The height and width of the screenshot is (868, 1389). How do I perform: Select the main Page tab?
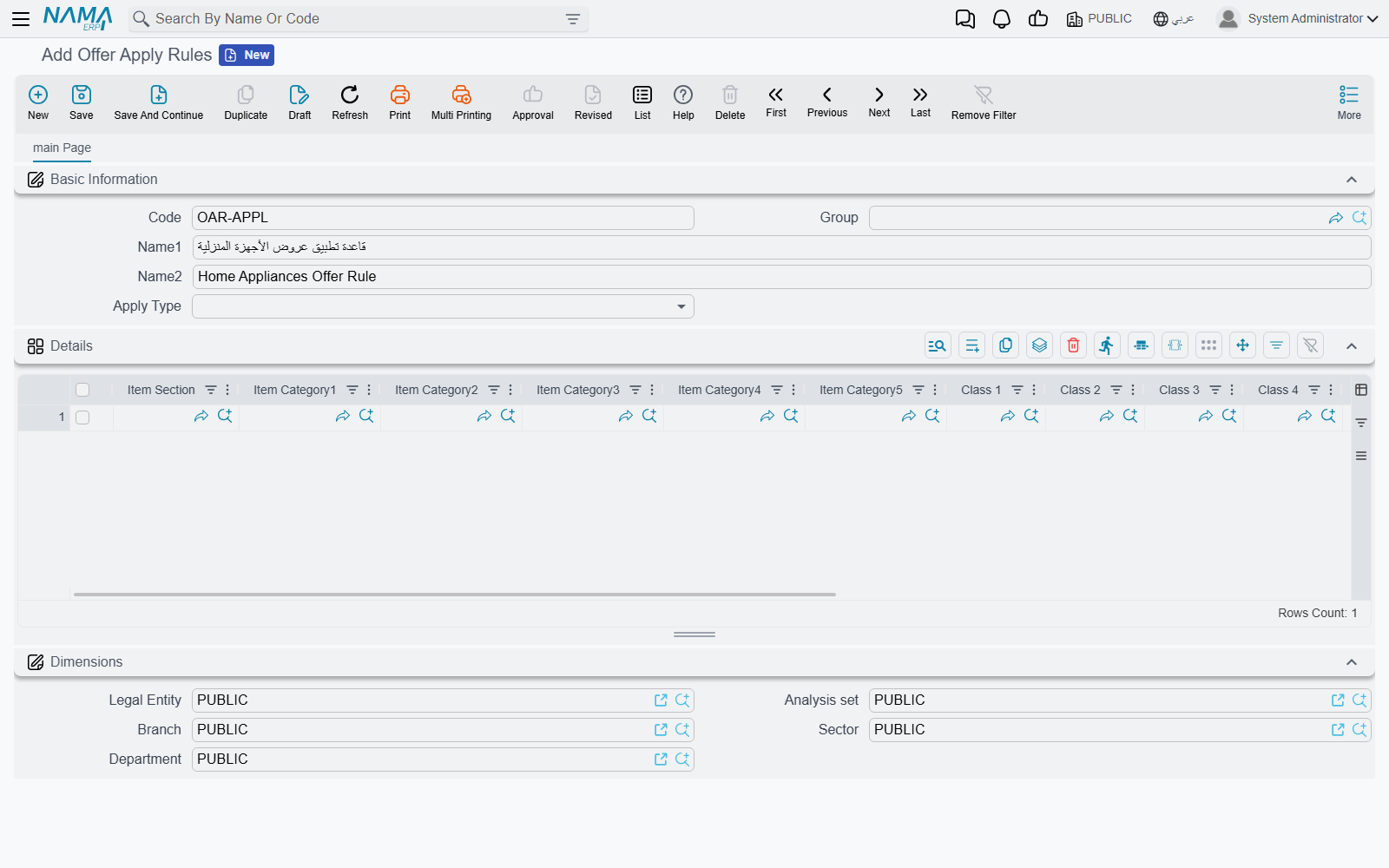[62, 148]
